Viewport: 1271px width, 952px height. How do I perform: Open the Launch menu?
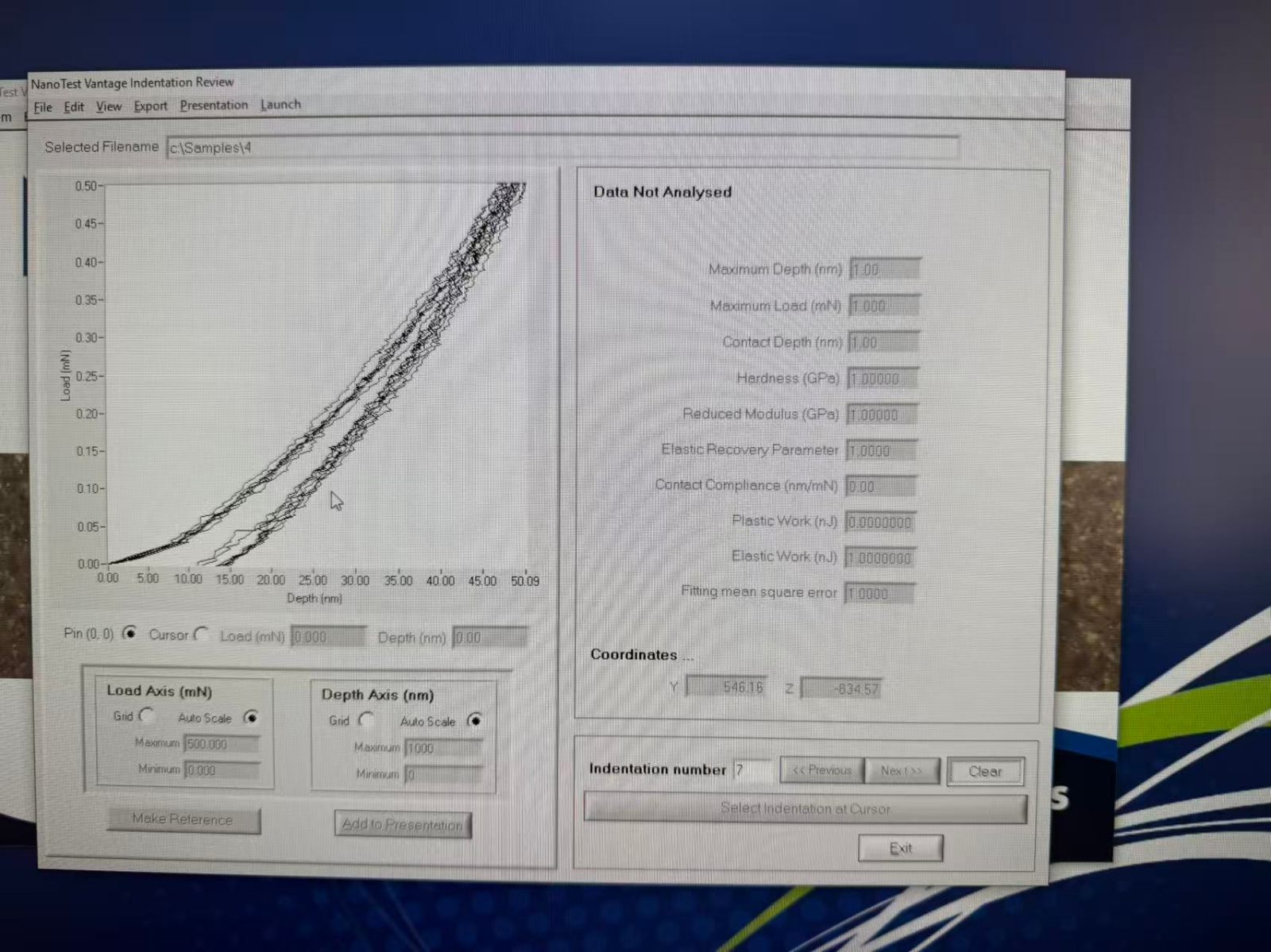[280, 104]
